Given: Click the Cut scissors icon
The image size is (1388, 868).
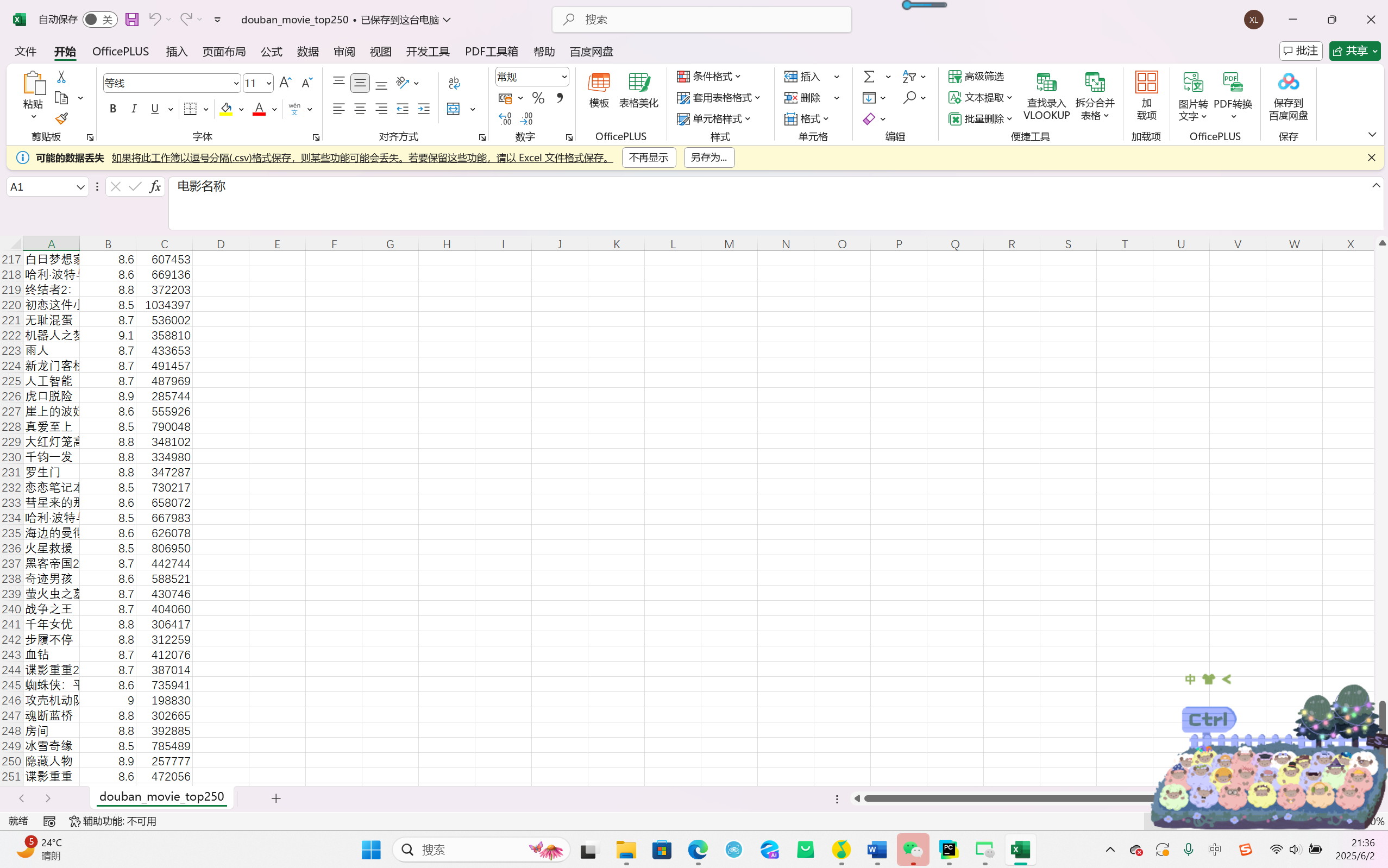Looking at the screenshot, I should [61, 77].
